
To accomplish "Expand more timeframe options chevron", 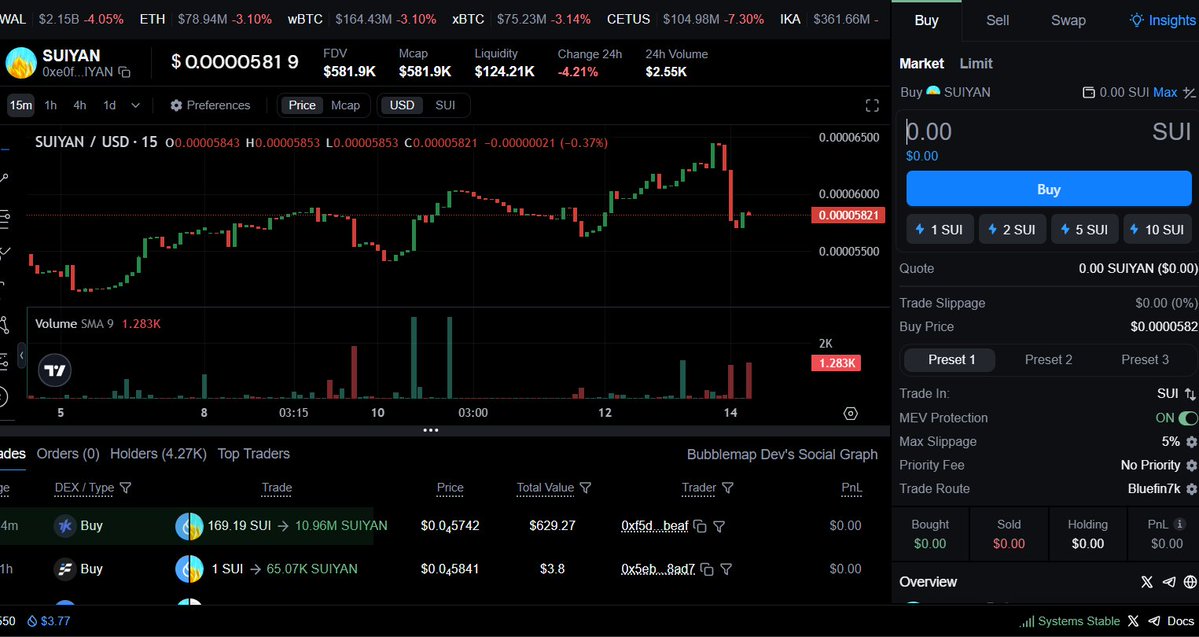I will pyautogui.click(x=135, y=106).
